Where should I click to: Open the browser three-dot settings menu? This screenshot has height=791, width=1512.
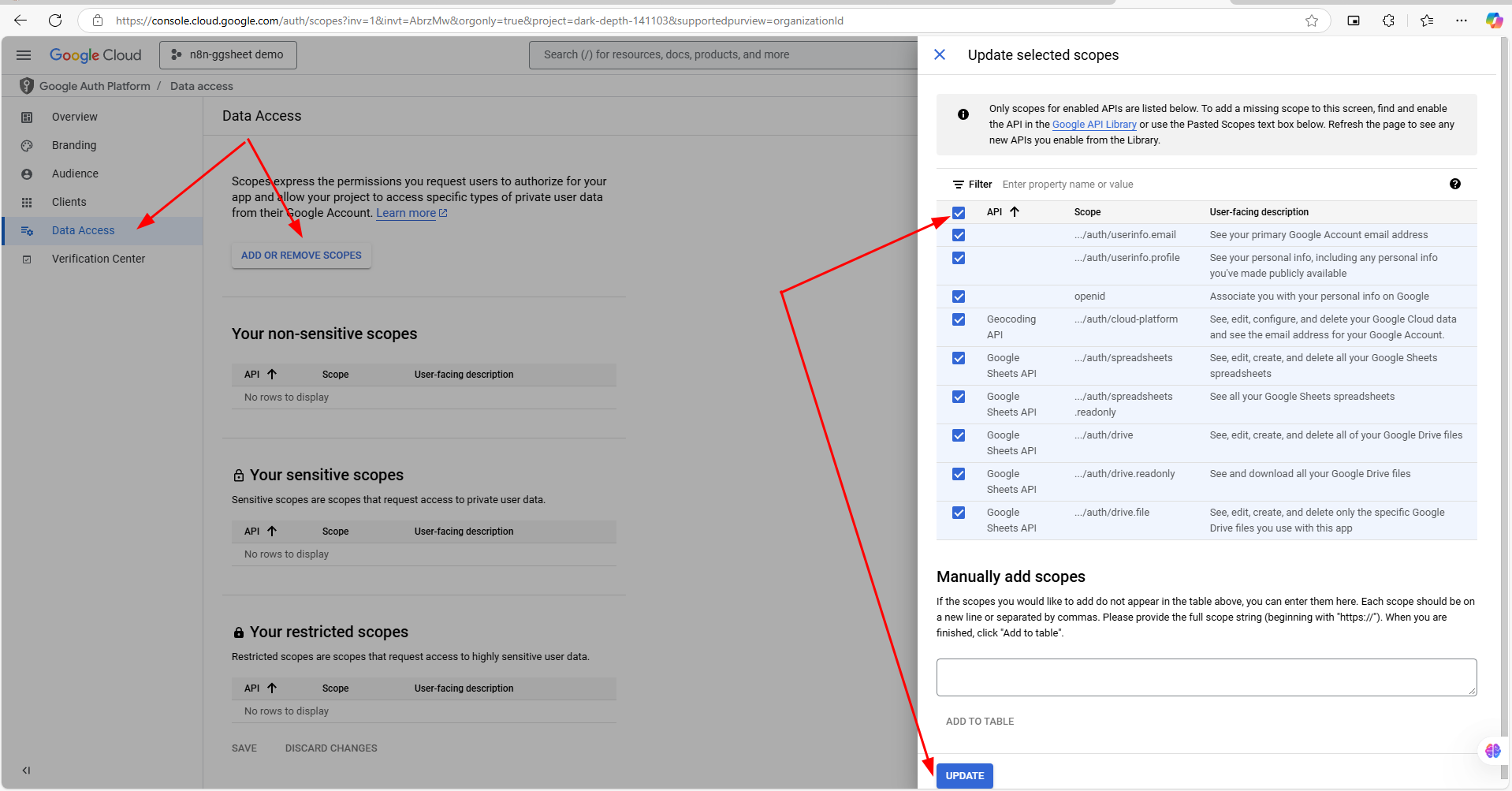1462,21
